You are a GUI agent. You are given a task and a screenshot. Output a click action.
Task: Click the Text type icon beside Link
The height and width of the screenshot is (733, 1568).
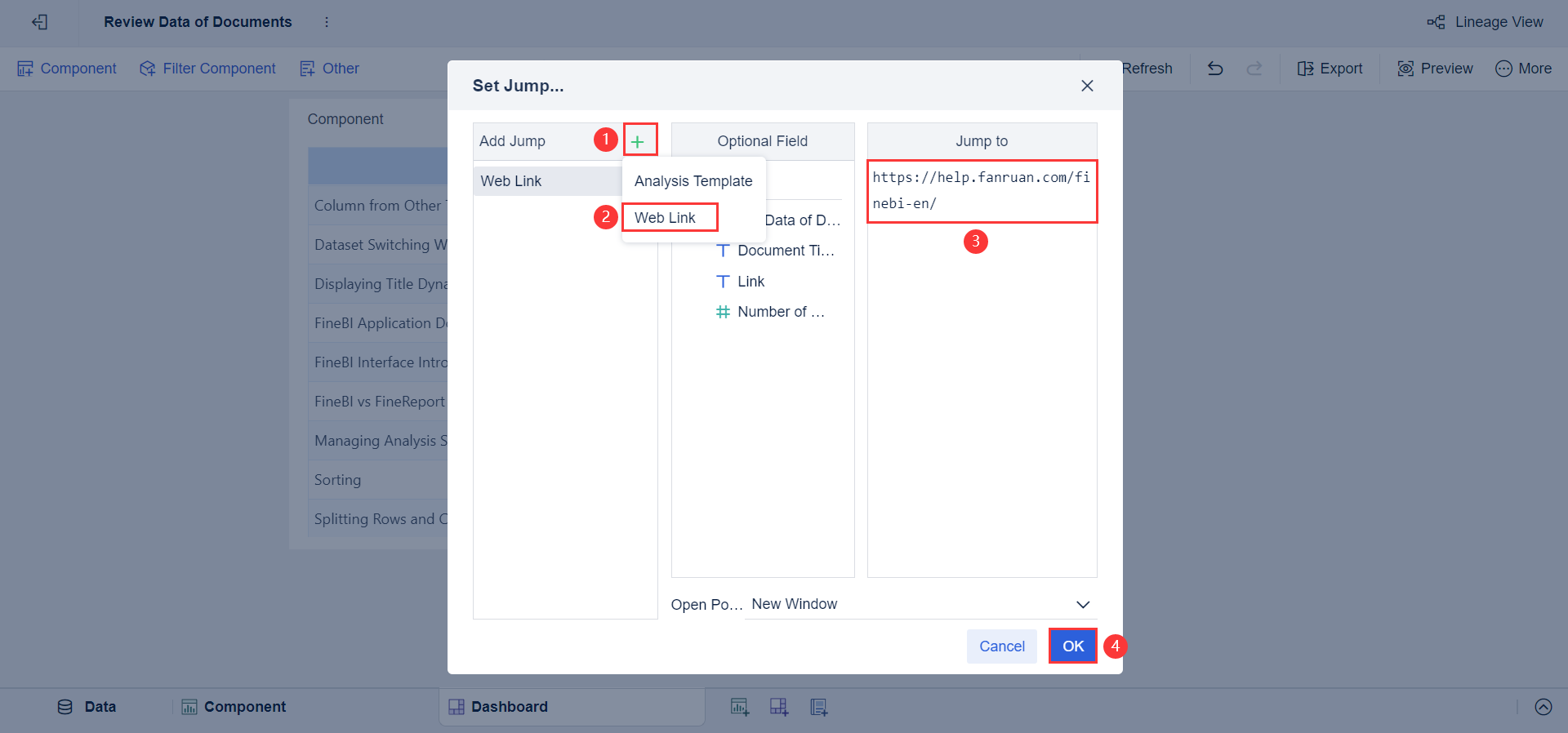[723, 282]
